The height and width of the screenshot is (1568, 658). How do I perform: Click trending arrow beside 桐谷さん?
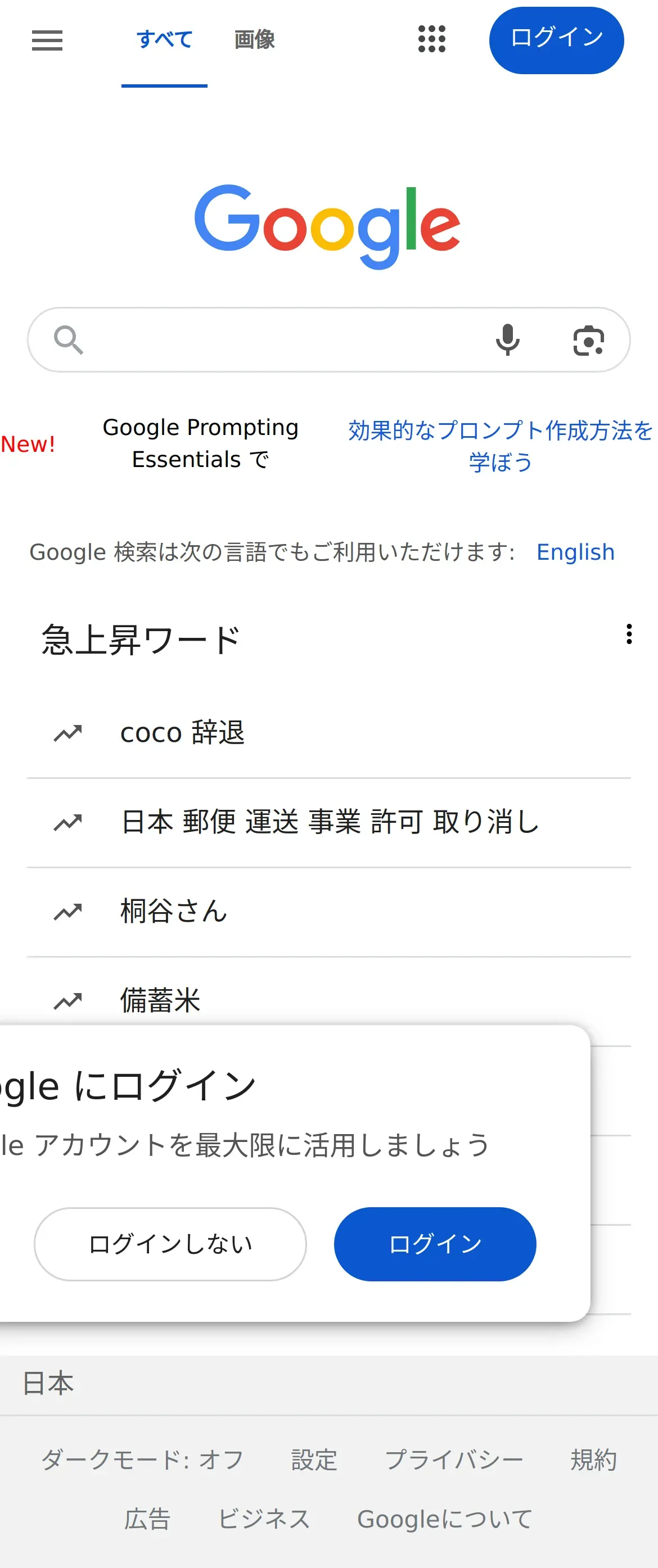pos(67,911)
